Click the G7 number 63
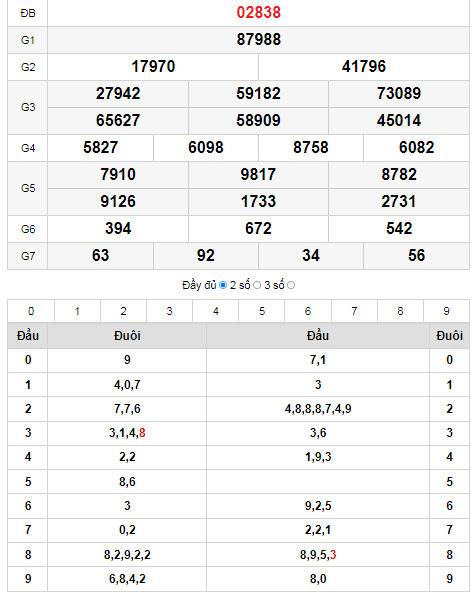Screen dimensions: 474x596 100,255
